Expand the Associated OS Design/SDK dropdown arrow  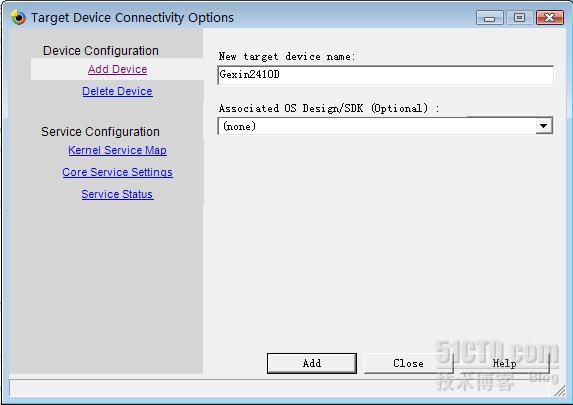pos(544,126)
